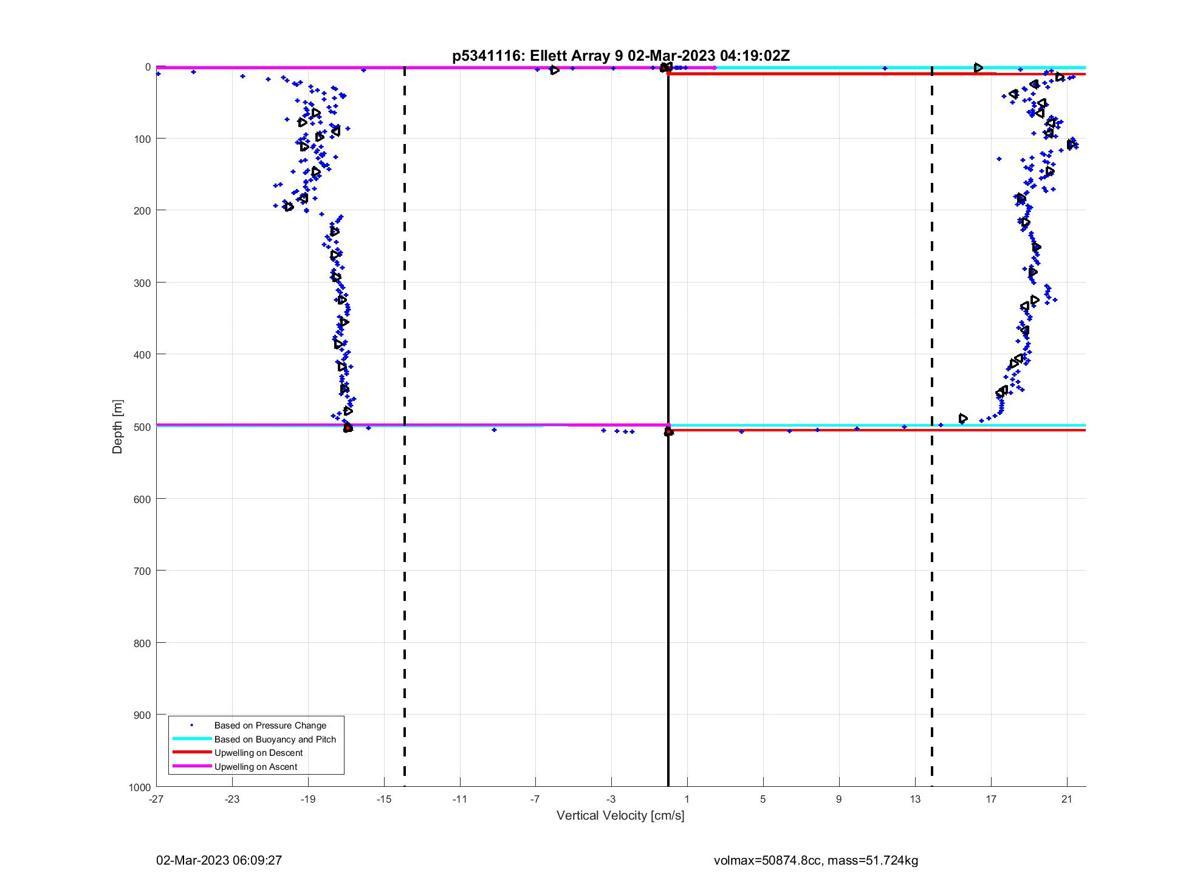This screenshot has width=1200, height=885.
Task: Click the cyan line swatch in the legend
Action: click(x=191, y=739)
